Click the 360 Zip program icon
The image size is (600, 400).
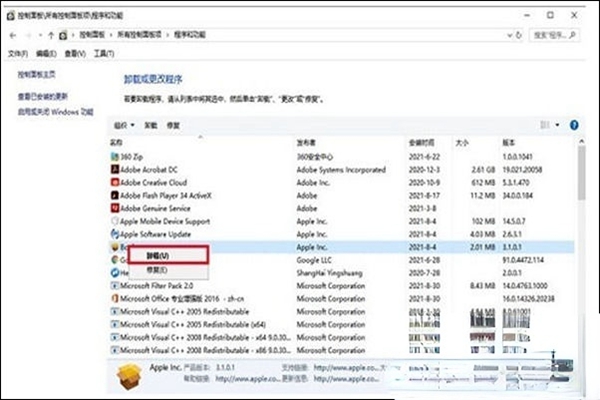tap(114, 157)
